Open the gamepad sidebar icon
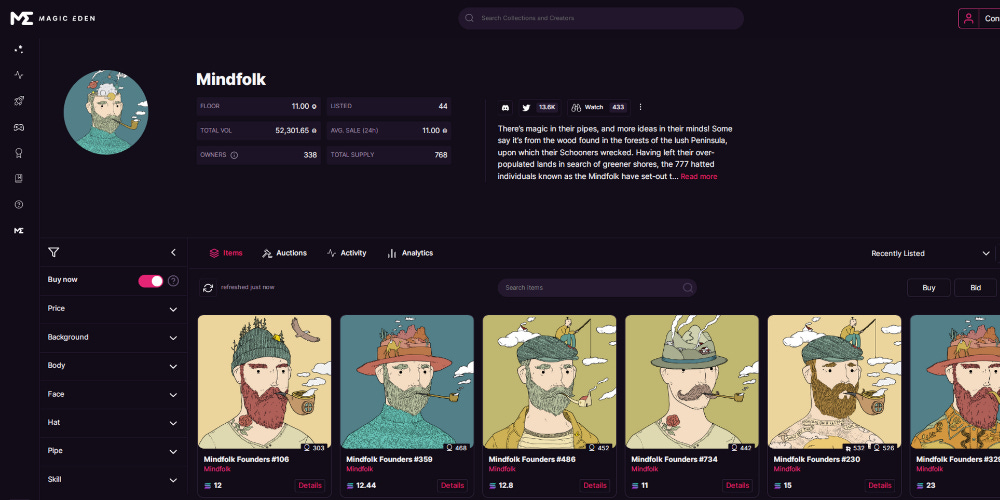The image size is (1000, 500). coord(18,127)
